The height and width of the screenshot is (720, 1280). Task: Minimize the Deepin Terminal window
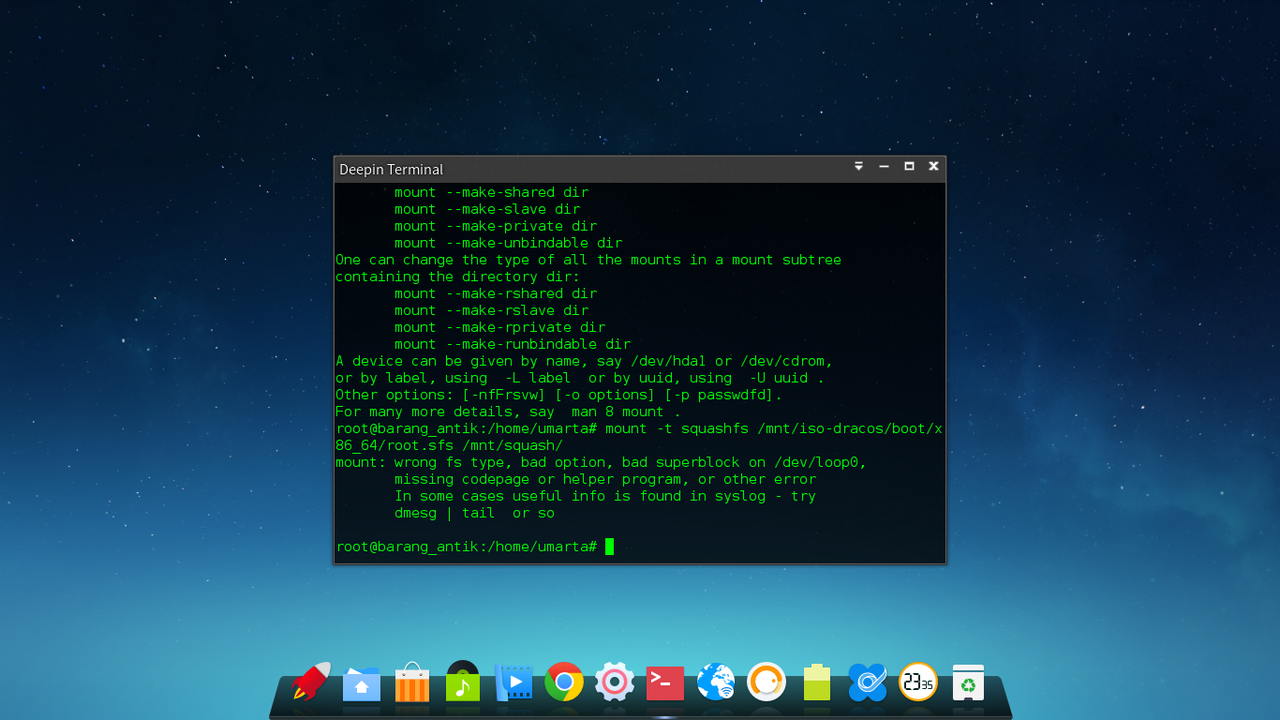(883, 167)
